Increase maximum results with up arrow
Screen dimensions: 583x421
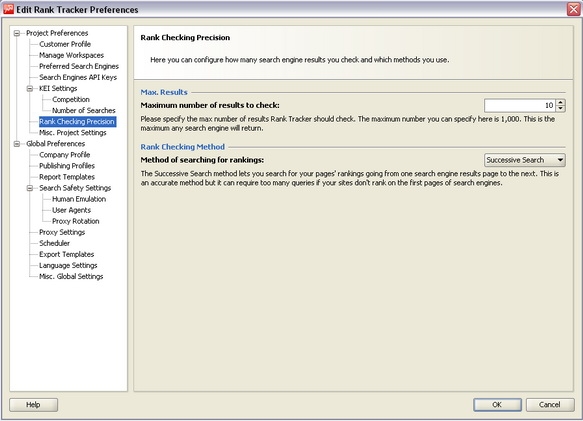(x=561, y=102)
